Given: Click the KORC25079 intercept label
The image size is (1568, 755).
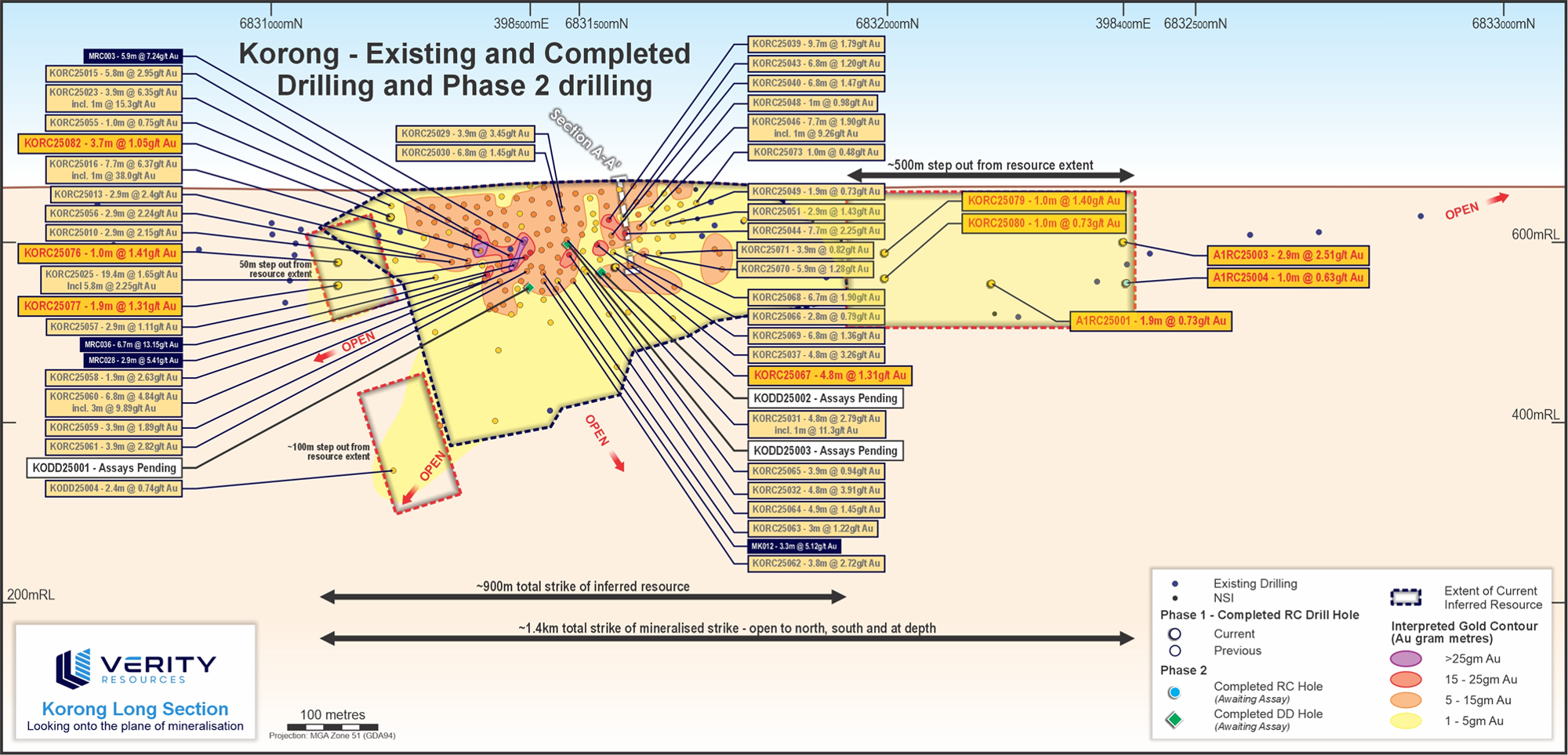Looking at the screenshot, I should 1044,201.
